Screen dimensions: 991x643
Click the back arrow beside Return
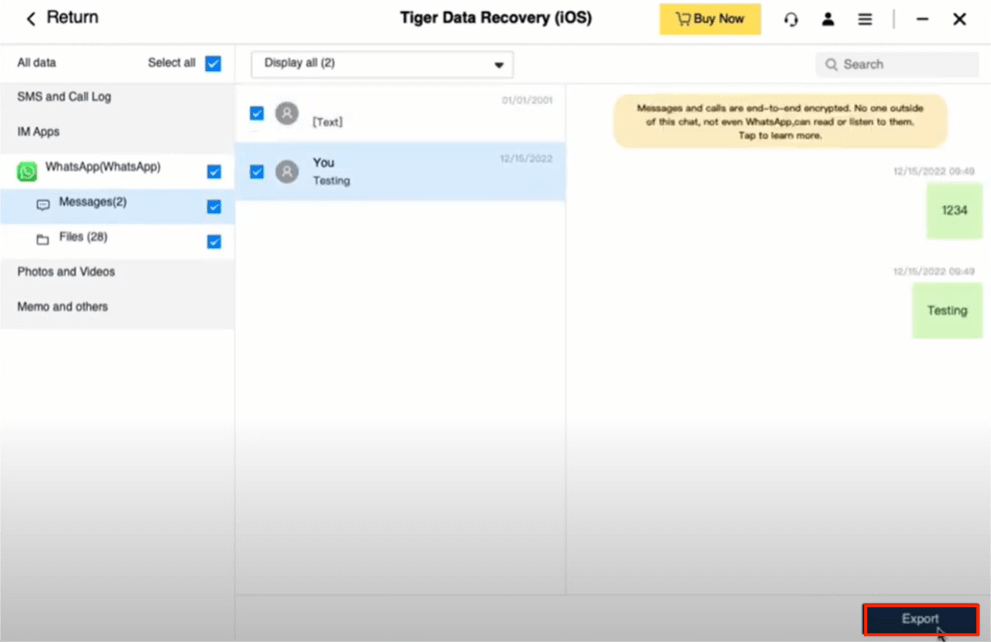pos(31,19)
